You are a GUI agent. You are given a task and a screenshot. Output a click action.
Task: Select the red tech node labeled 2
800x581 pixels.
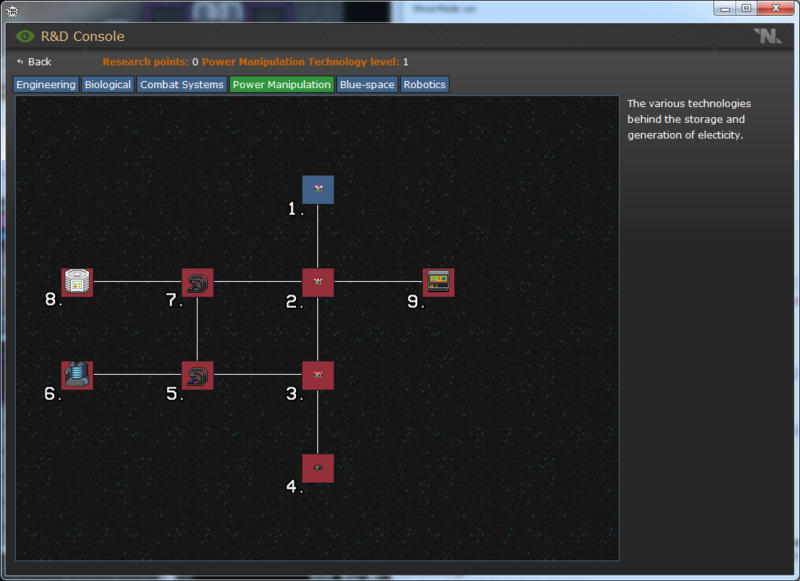click(317, 282)
